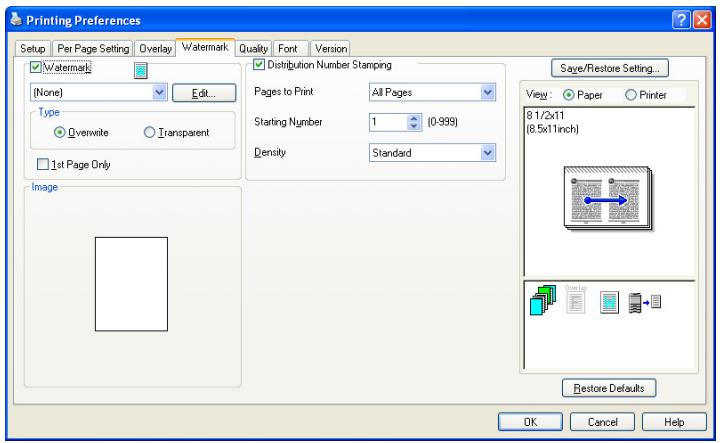Click the Edit... button
The width and height of the screenshot is (720, 443).
pyautogui.click(x=204, y=93)
